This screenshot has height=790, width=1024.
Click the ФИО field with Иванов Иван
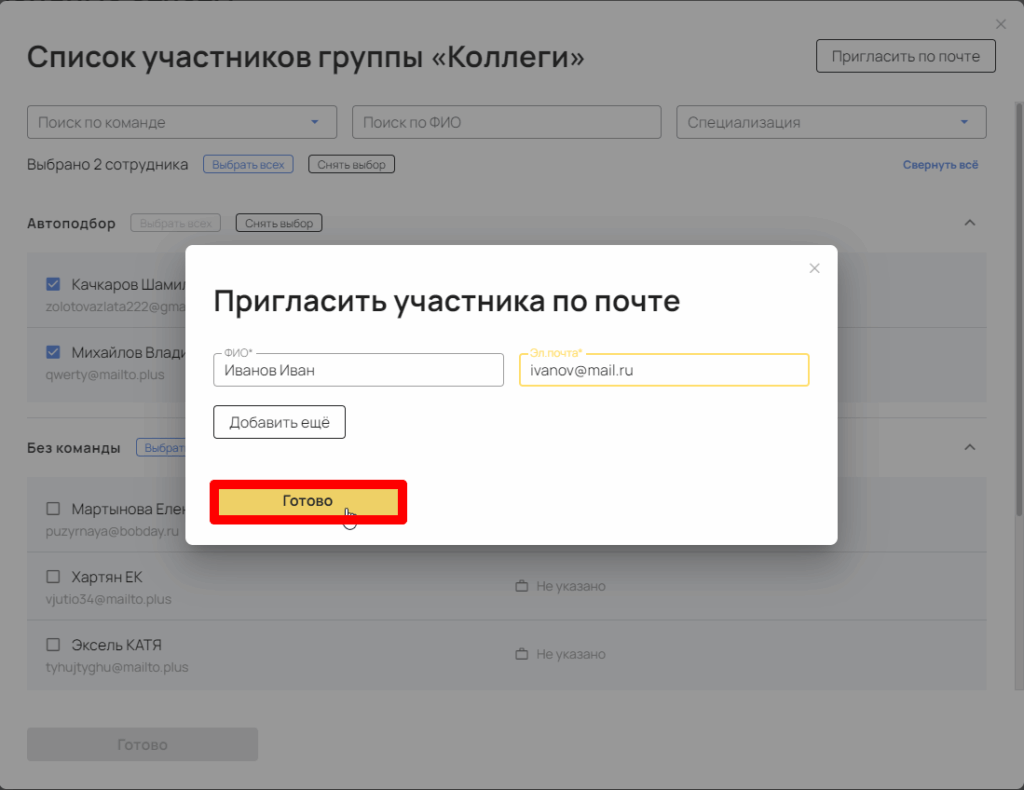358,370
